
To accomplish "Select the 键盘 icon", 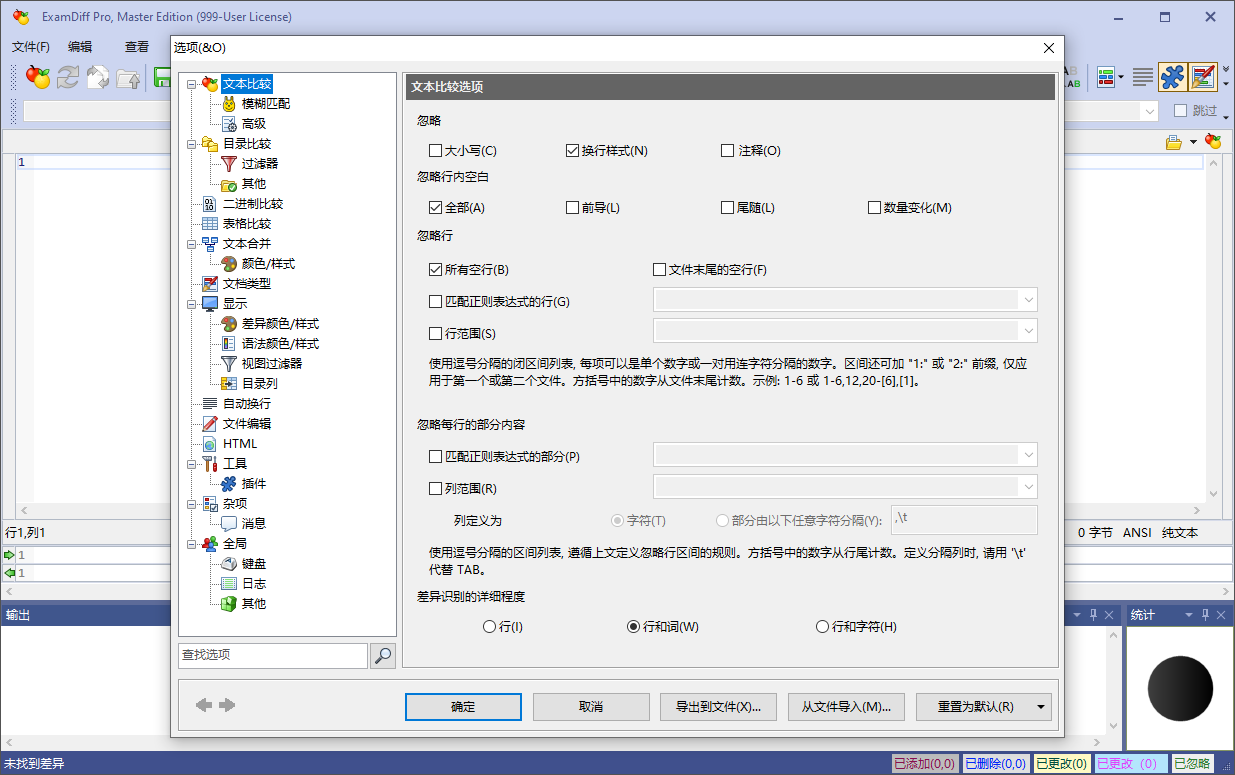I will click(229, 564).
